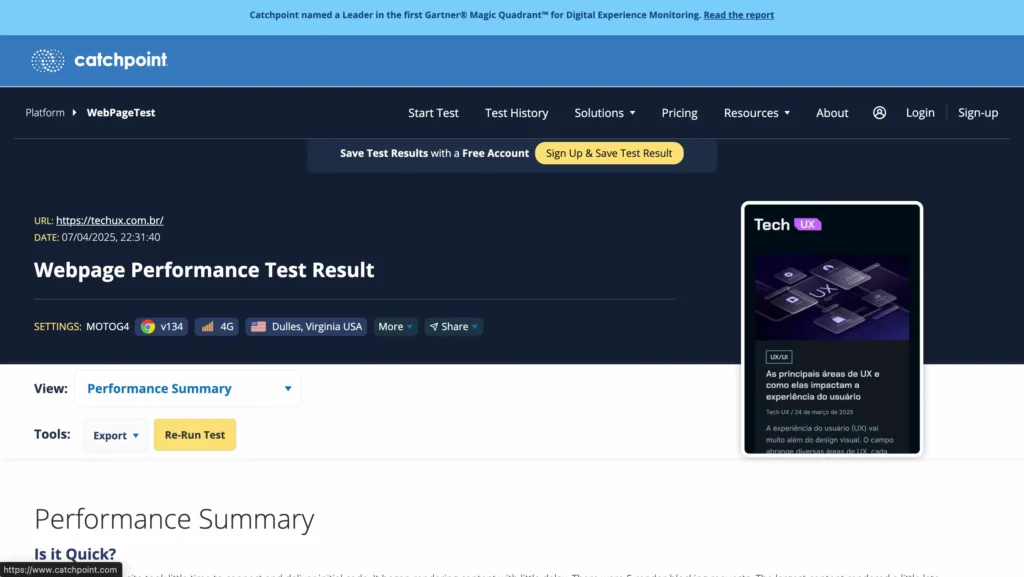1024x577 pixels.
Task: Click the Performance Summary section heading
Action: point(174,520)
